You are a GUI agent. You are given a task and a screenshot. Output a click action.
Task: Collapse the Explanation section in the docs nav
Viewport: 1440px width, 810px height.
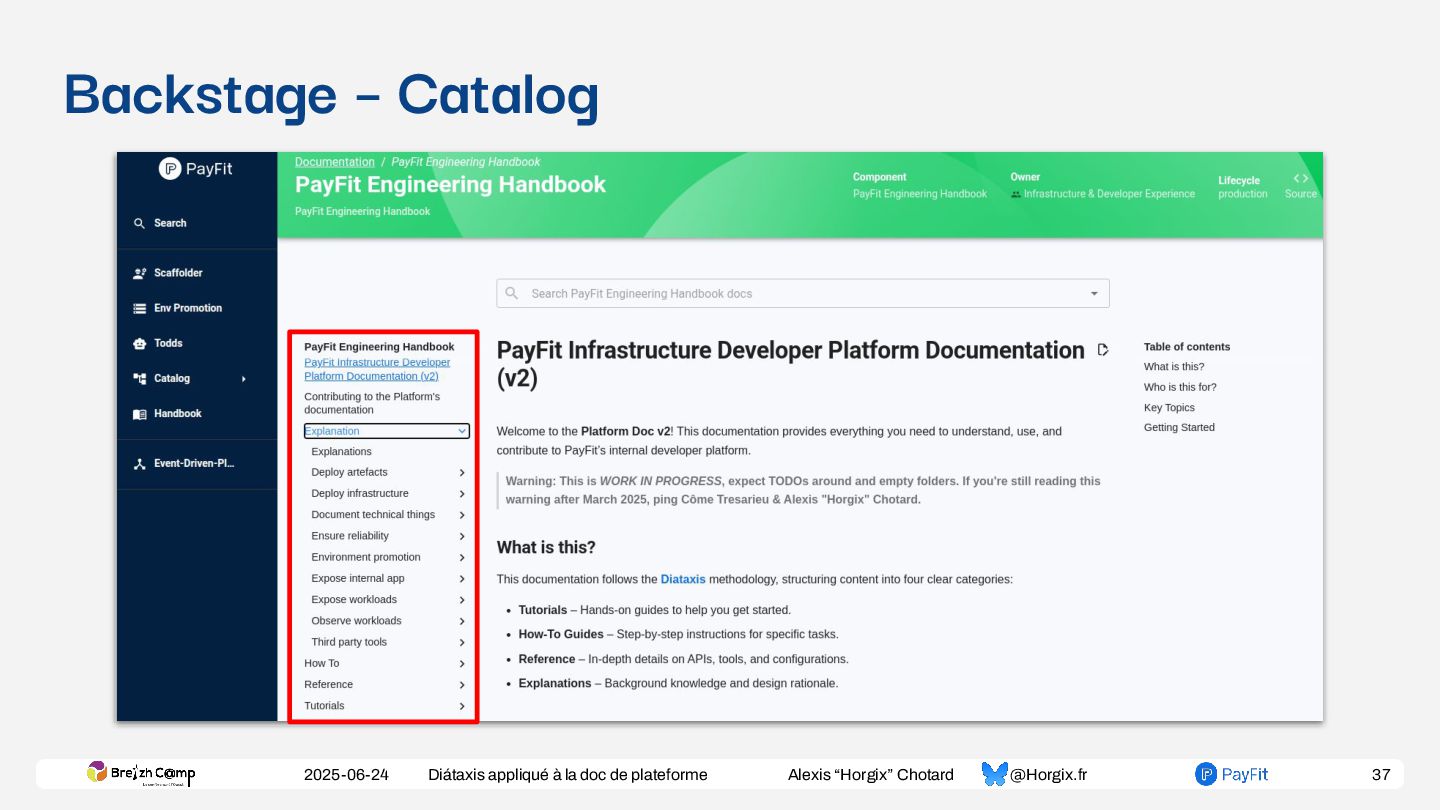[461, 431]
